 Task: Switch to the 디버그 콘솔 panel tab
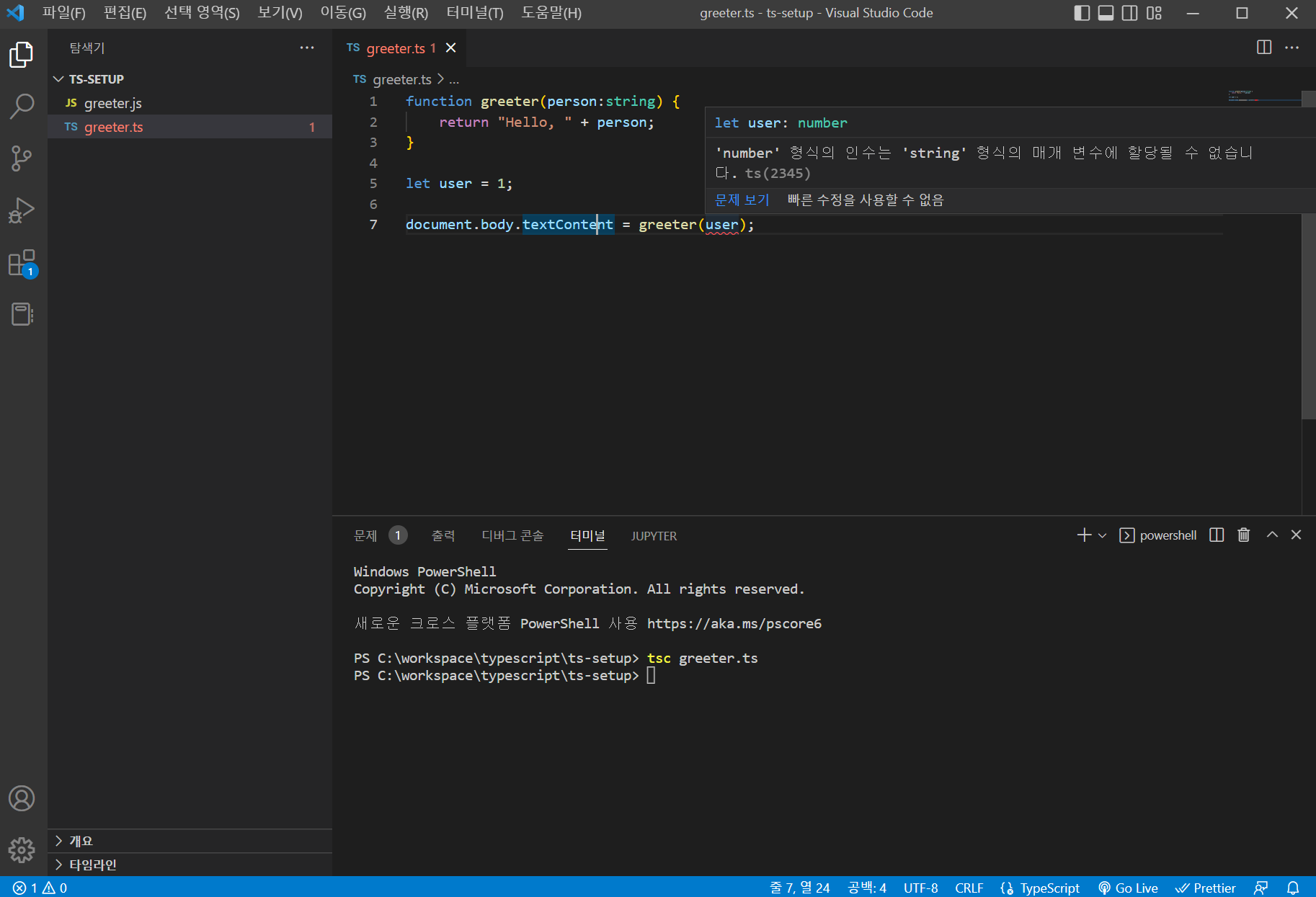(512, 535)
